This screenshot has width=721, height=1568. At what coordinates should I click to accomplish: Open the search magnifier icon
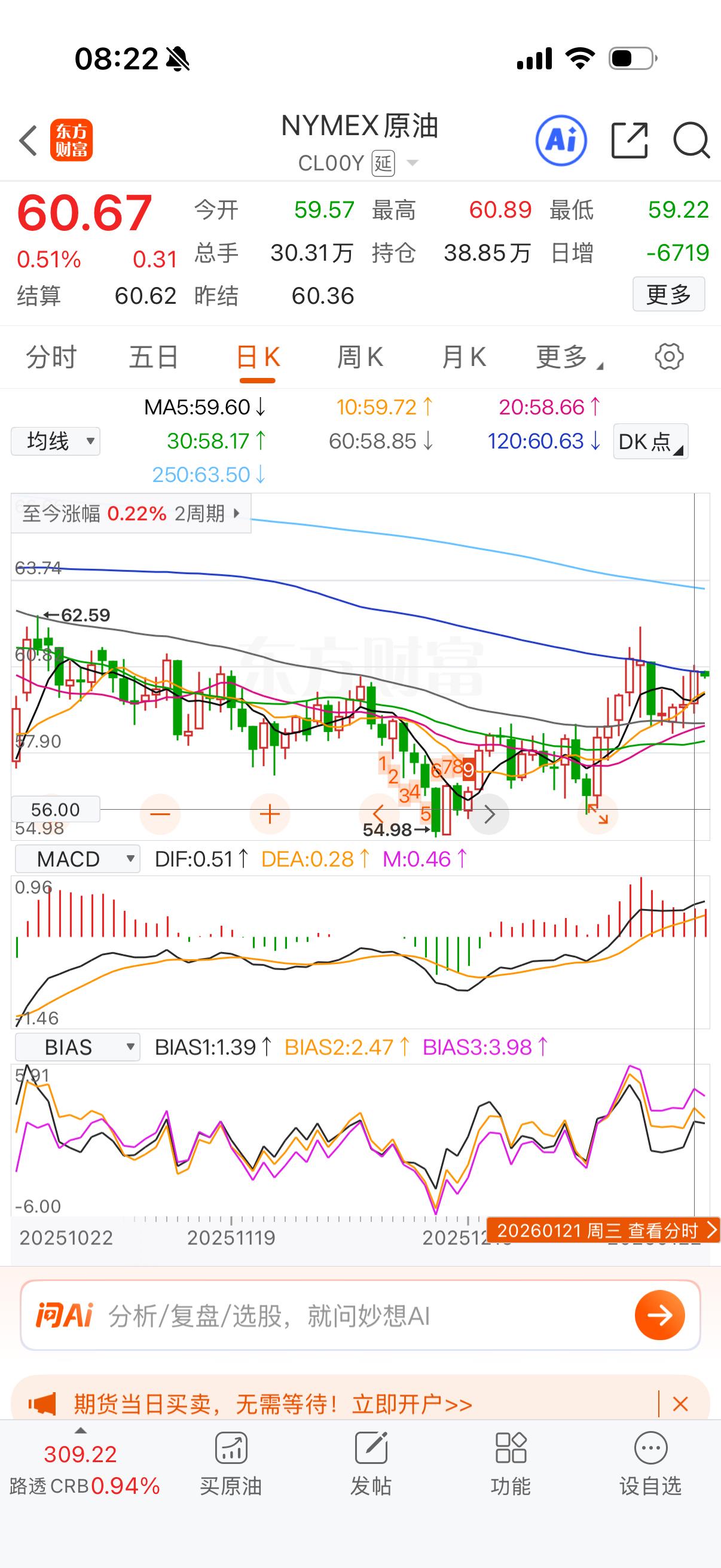point(691,141)
